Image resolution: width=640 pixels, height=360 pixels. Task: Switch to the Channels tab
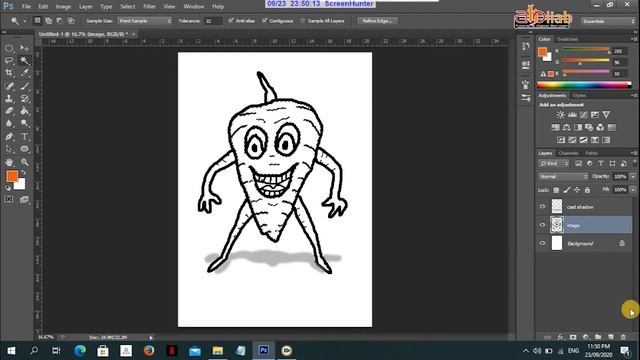click(x=569, y=153)
